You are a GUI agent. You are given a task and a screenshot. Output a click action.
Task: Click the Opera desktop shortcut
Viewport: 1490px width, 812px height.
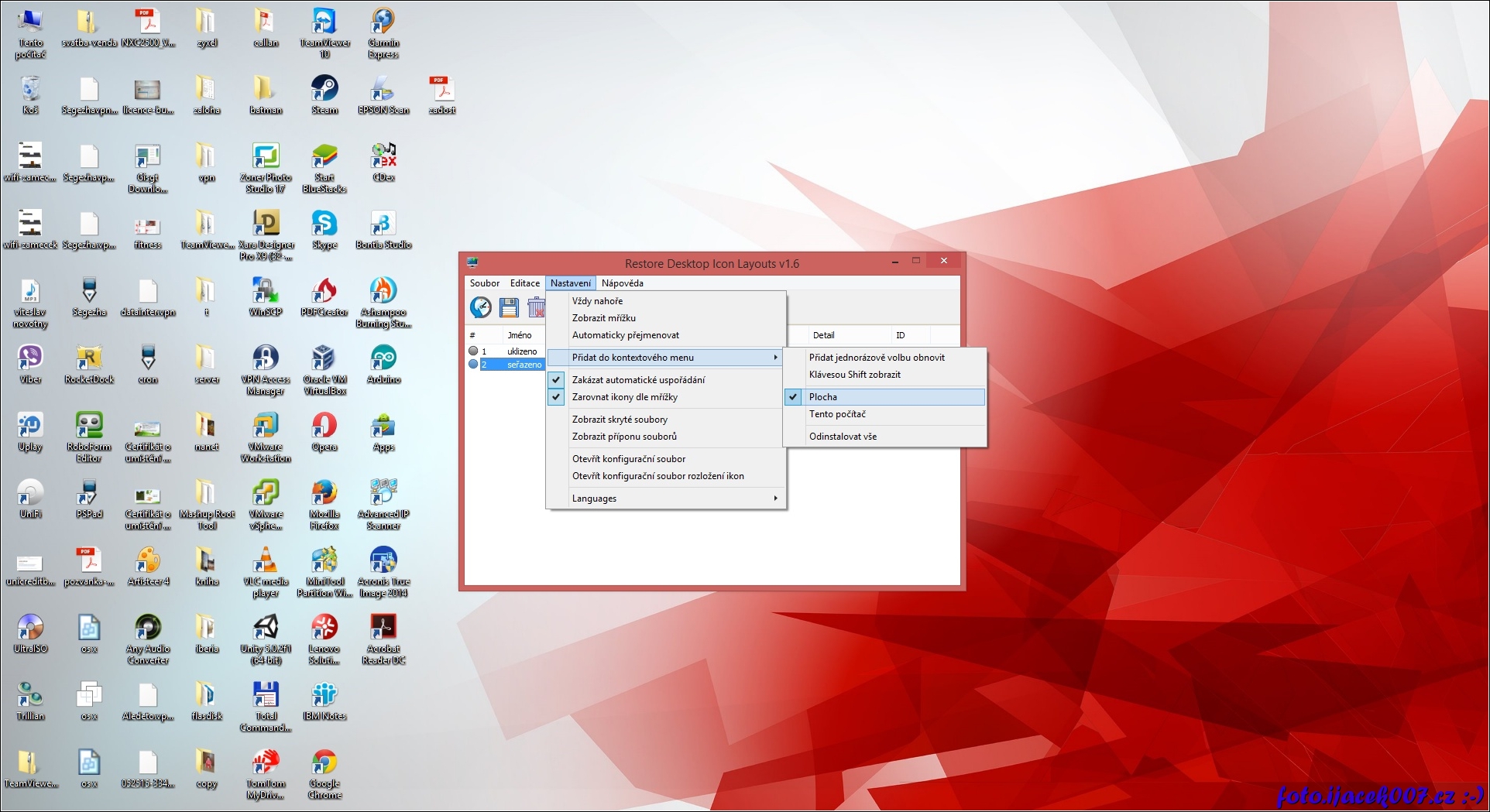(x=324, y=427)
